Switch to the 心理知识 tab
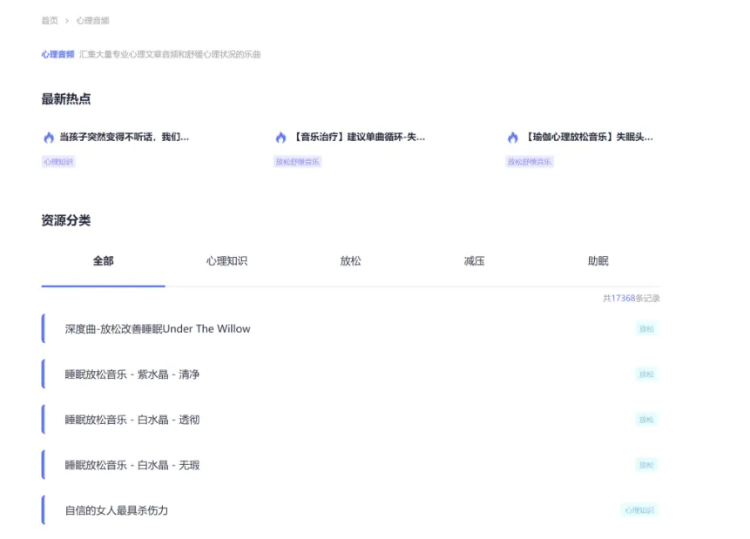 [x=227, y=261]
